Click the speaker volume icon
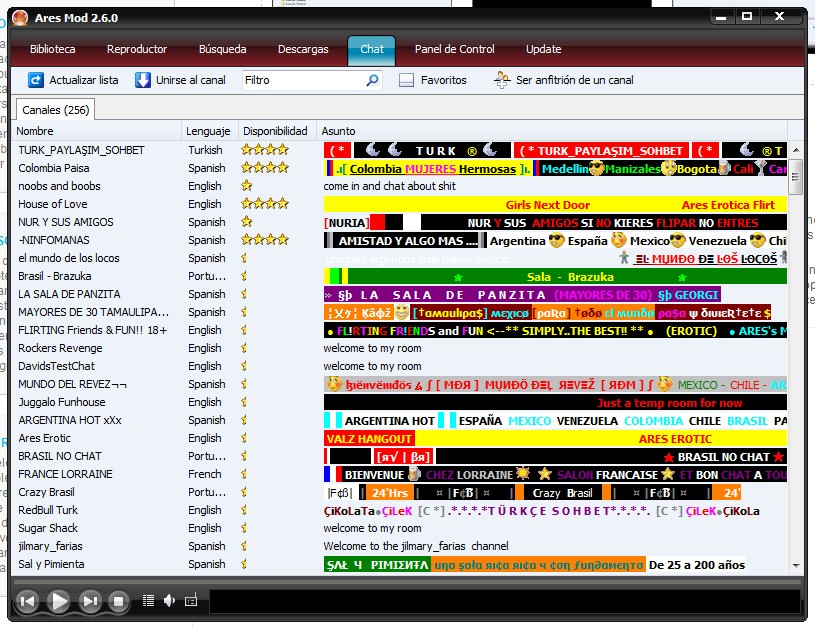815x629 pixels. 169,601
